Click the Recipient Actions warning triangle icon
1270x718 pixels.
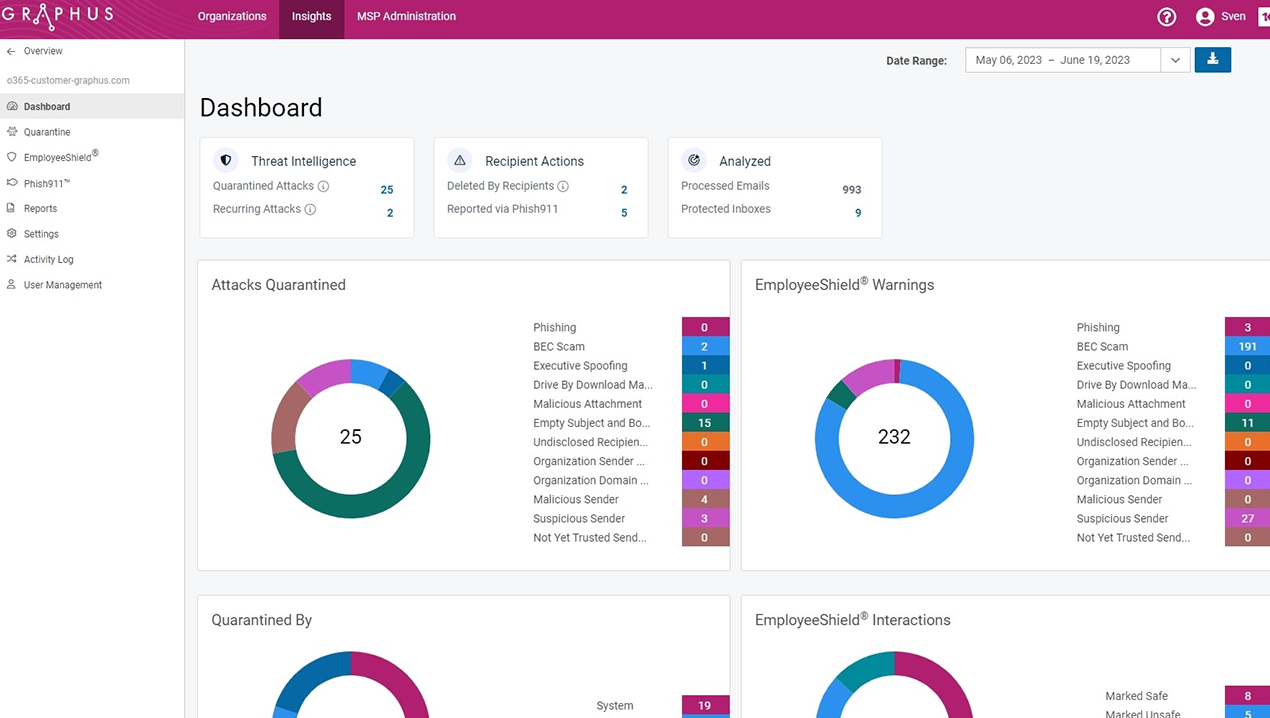460,160
